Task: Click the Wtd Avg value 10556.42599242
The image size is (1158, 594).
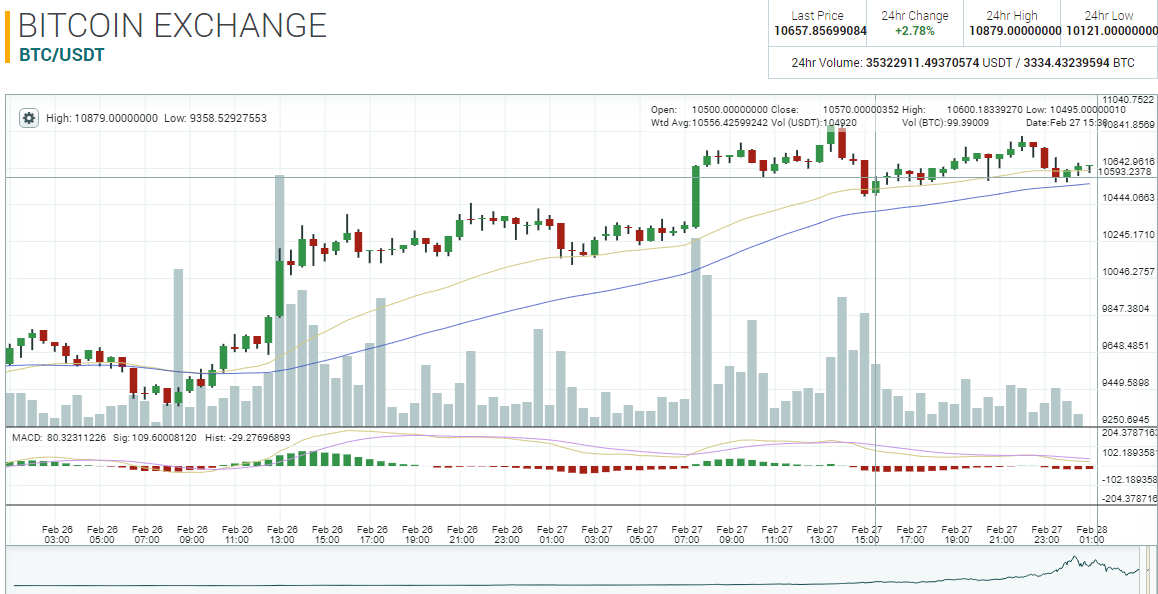Action: tap(730, 121)
